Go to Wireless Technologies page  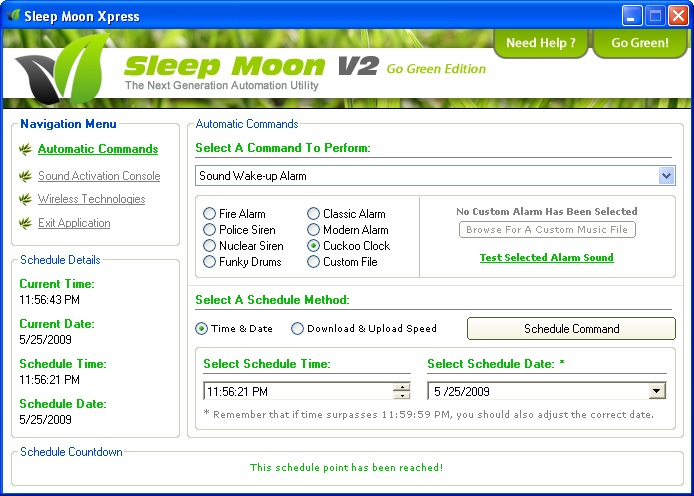click(92, 199)
